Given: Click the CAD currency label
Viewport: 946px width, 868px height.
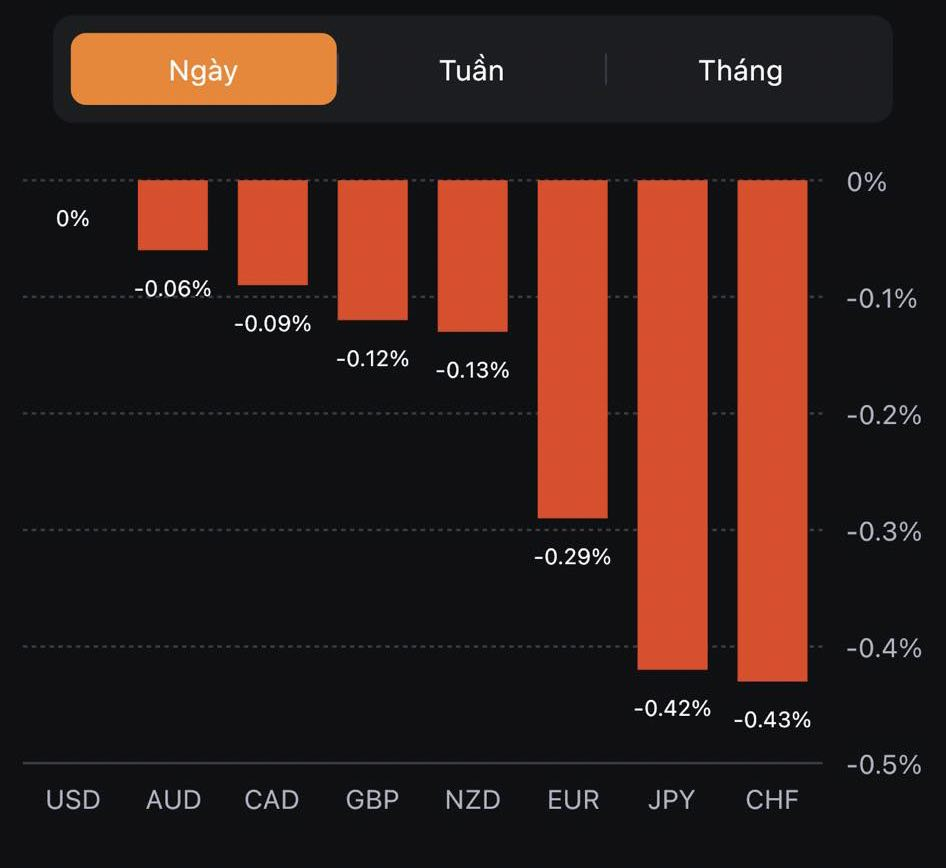Looking at the screenshot, I should 272,800.
